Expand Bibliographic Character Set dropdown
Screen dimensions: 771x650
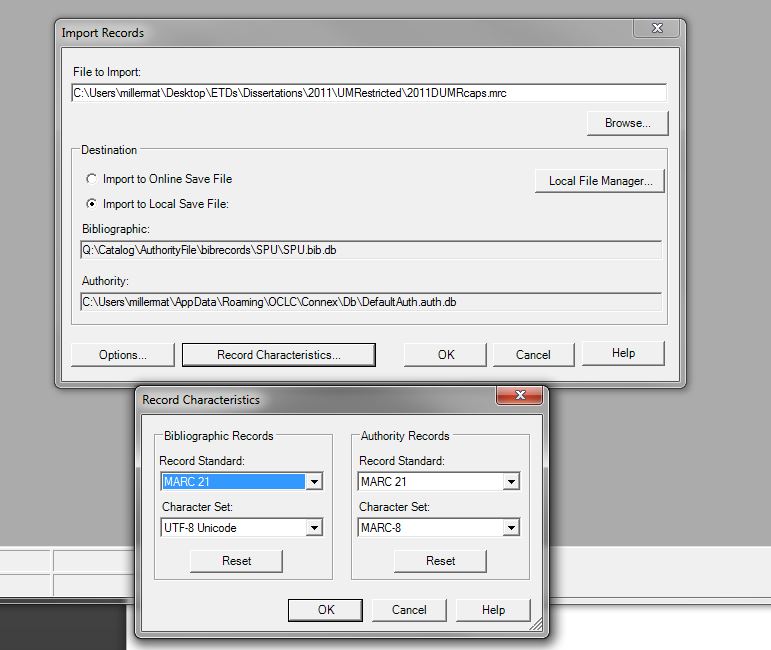click(314, 528)
